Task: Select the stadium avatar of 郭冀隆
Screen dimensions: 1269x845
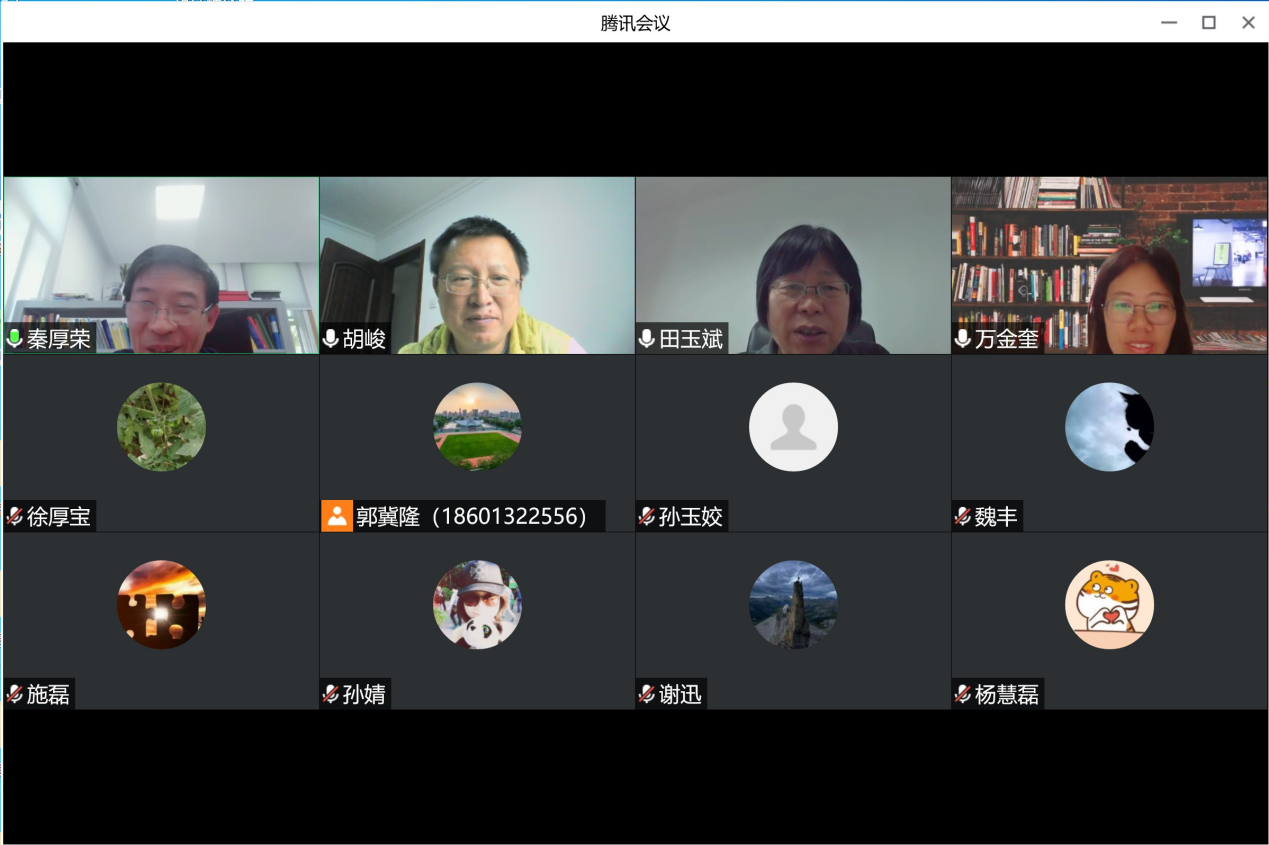Action: pyautogui.click(x=477, y=427)
